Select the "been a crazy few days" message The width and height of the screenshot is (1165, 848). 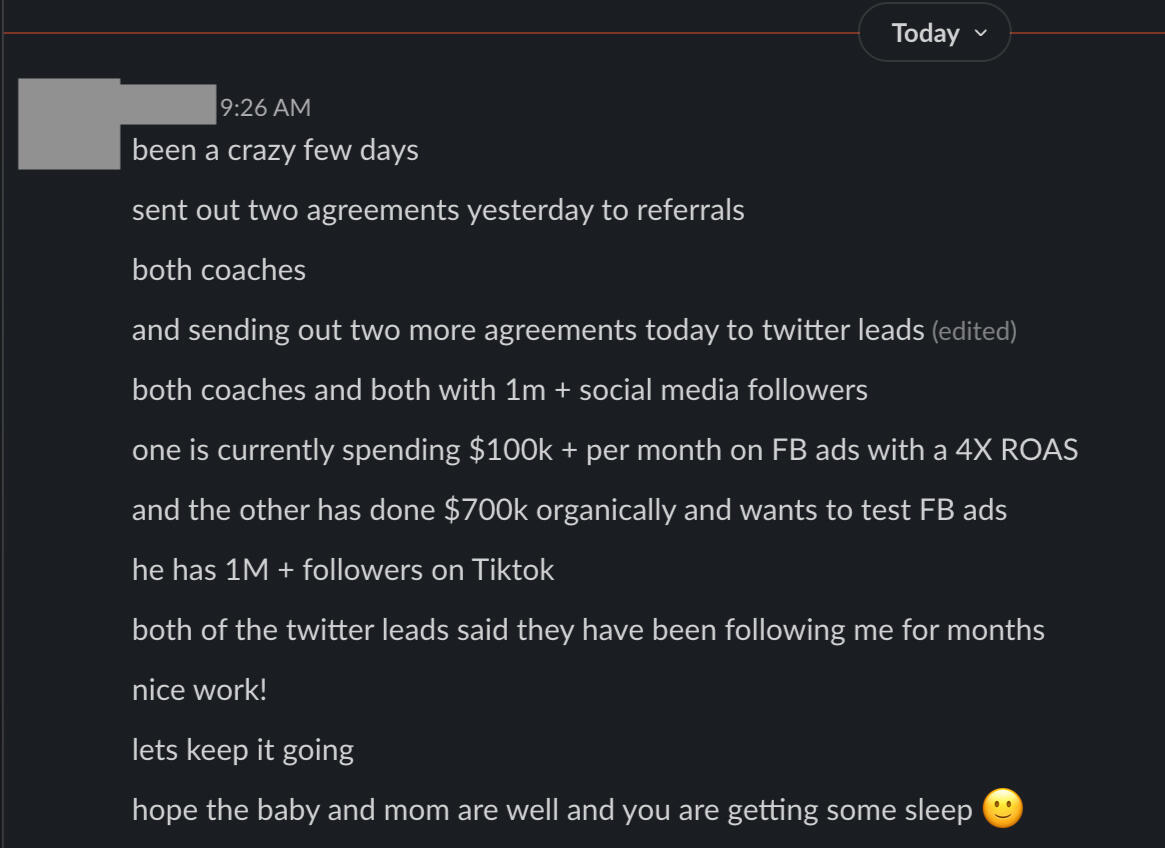click(275, 151)
